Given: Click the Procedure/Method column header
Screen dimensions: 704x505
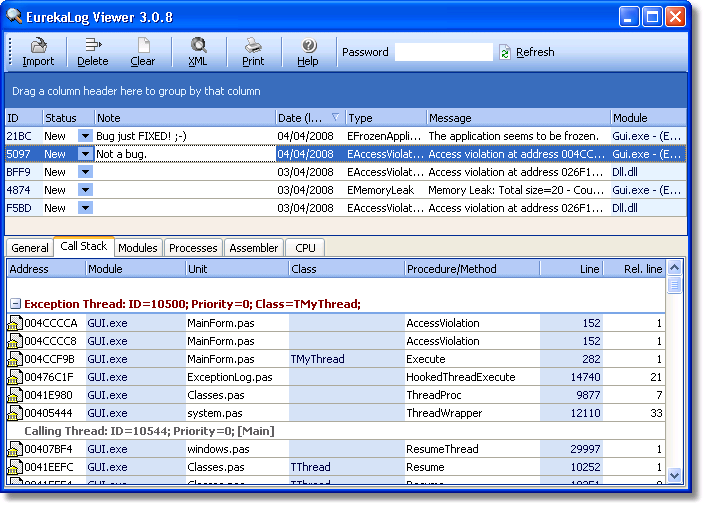Looking at the screenshot, I should tap(472, 269).
